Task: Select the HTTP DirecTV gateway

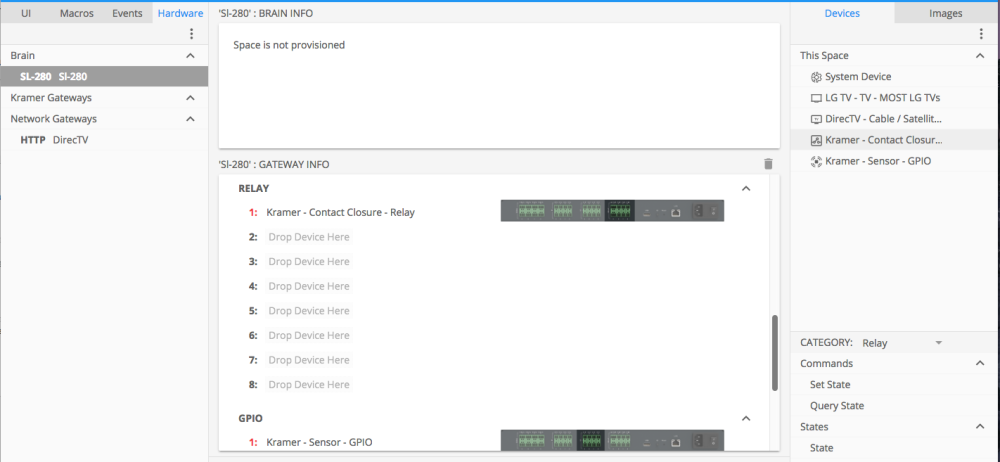Action: 104,140
